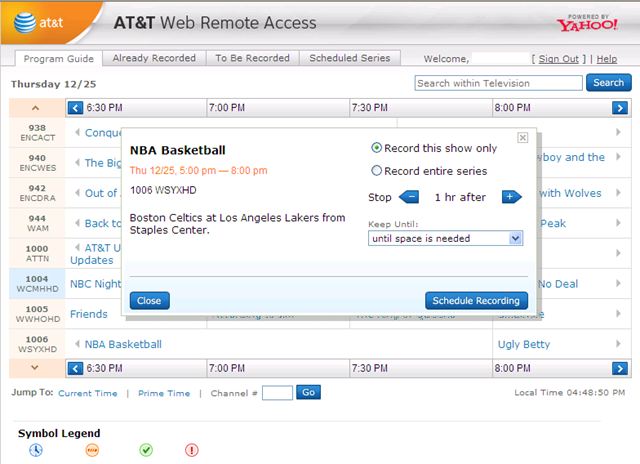This screenshot has width=640, height=464.
Task: Focus the Search within Television field
Action: [498, 83]
